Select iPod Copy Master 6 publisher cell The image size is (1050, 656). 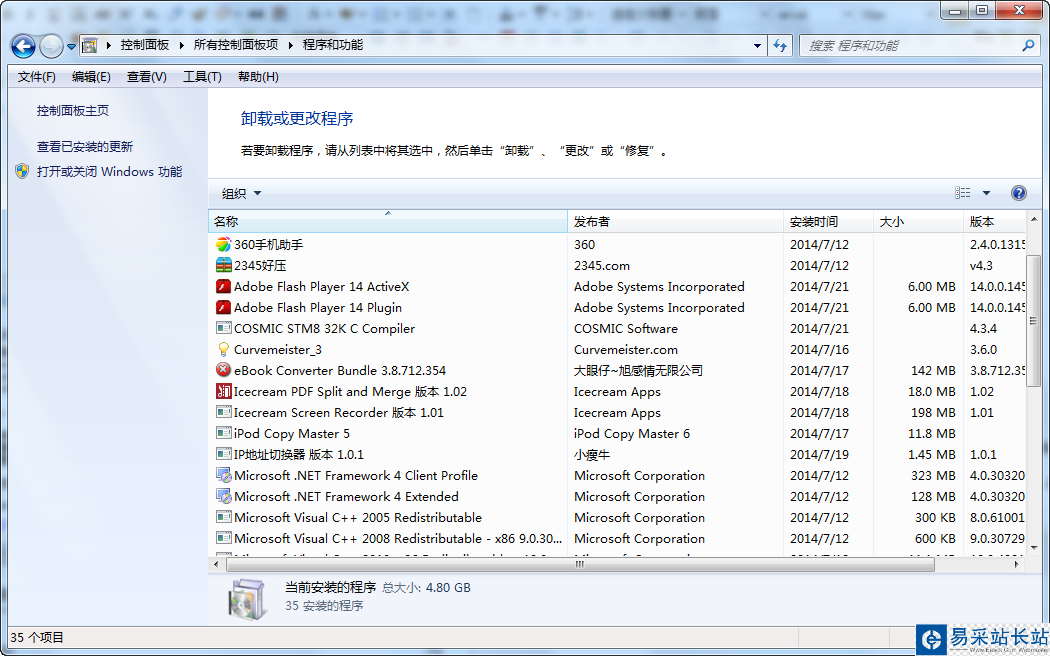[631, 434]
